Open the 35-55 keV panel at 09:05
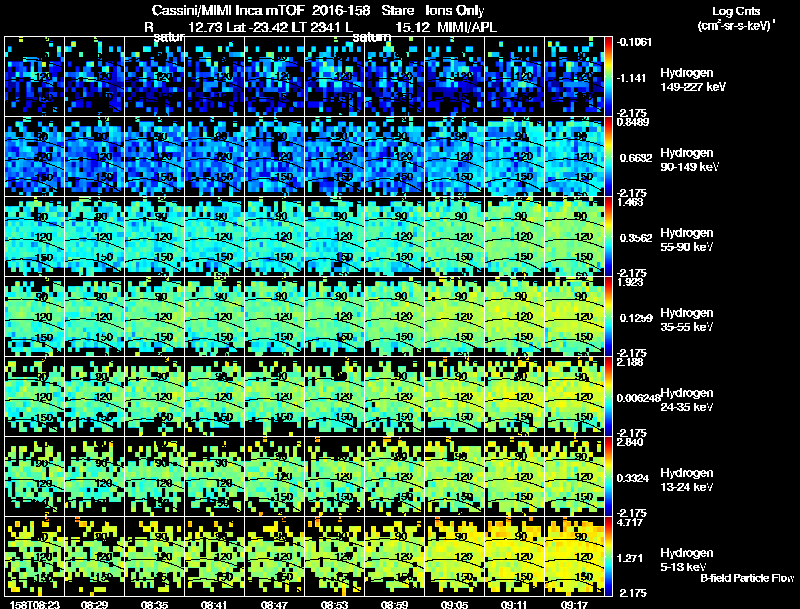 point(455,317)
